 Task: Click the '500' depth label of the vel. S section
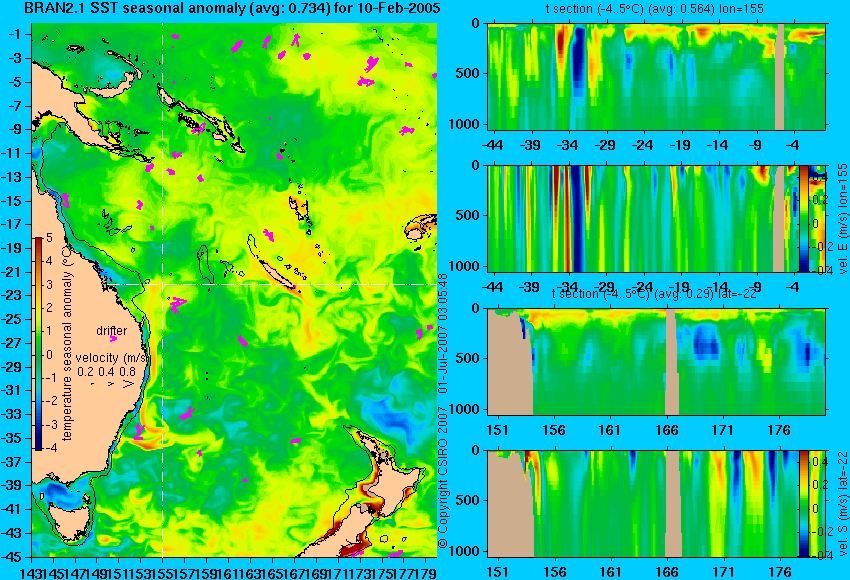pyautogui.click(x=468, y=500)
